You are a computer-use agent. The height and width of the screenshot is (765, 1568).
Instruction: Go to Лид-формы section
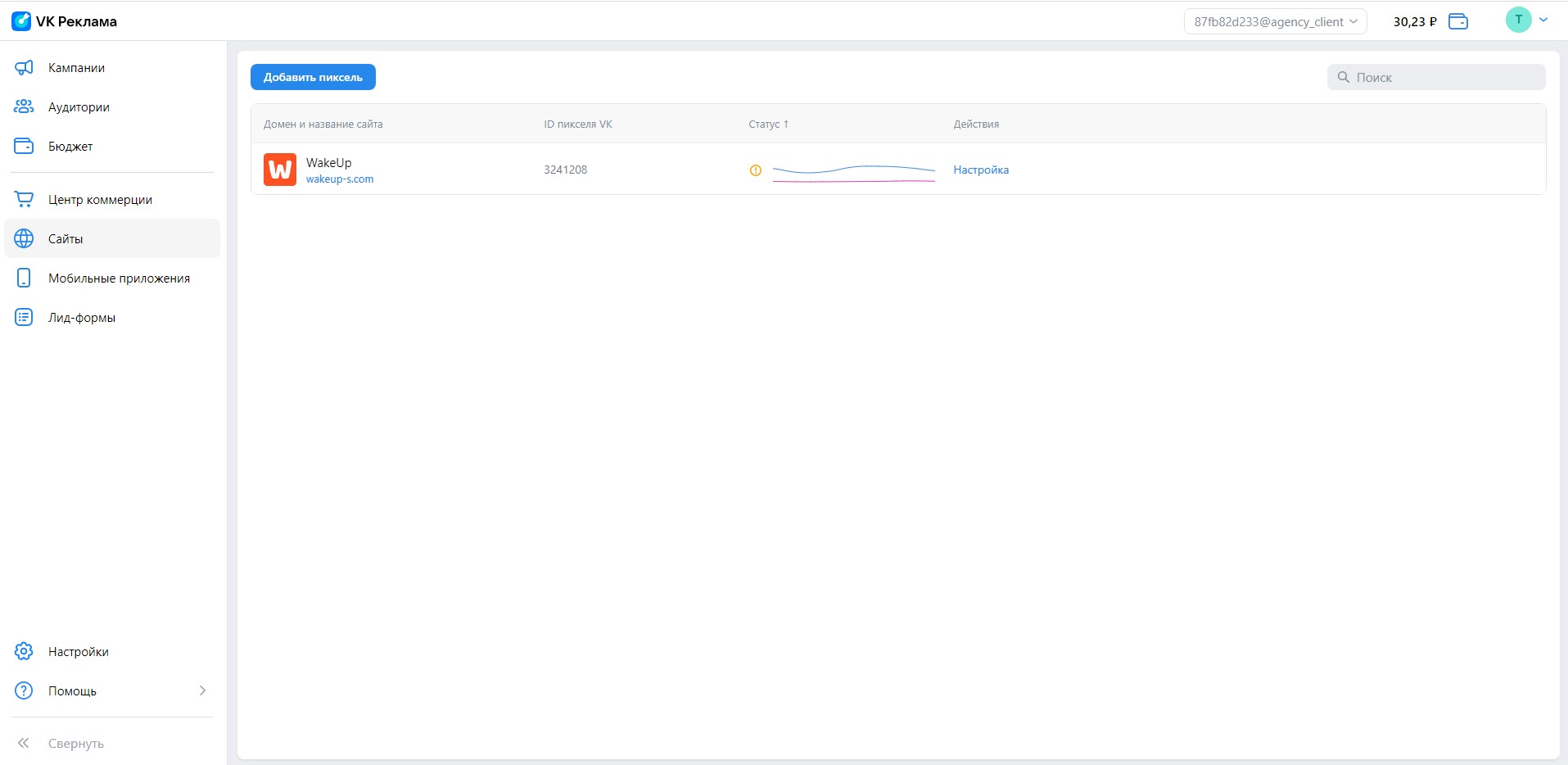point(82,318)
